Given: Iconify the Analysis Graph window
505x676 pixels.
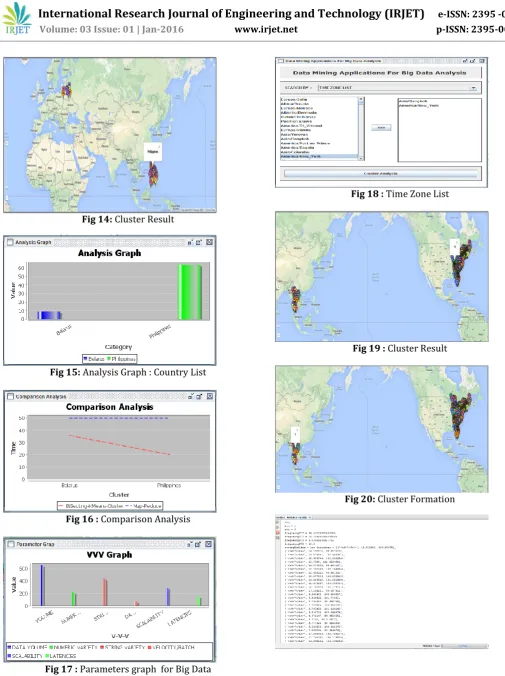Looking at the screenshot, I should click(x=190, y=242).
